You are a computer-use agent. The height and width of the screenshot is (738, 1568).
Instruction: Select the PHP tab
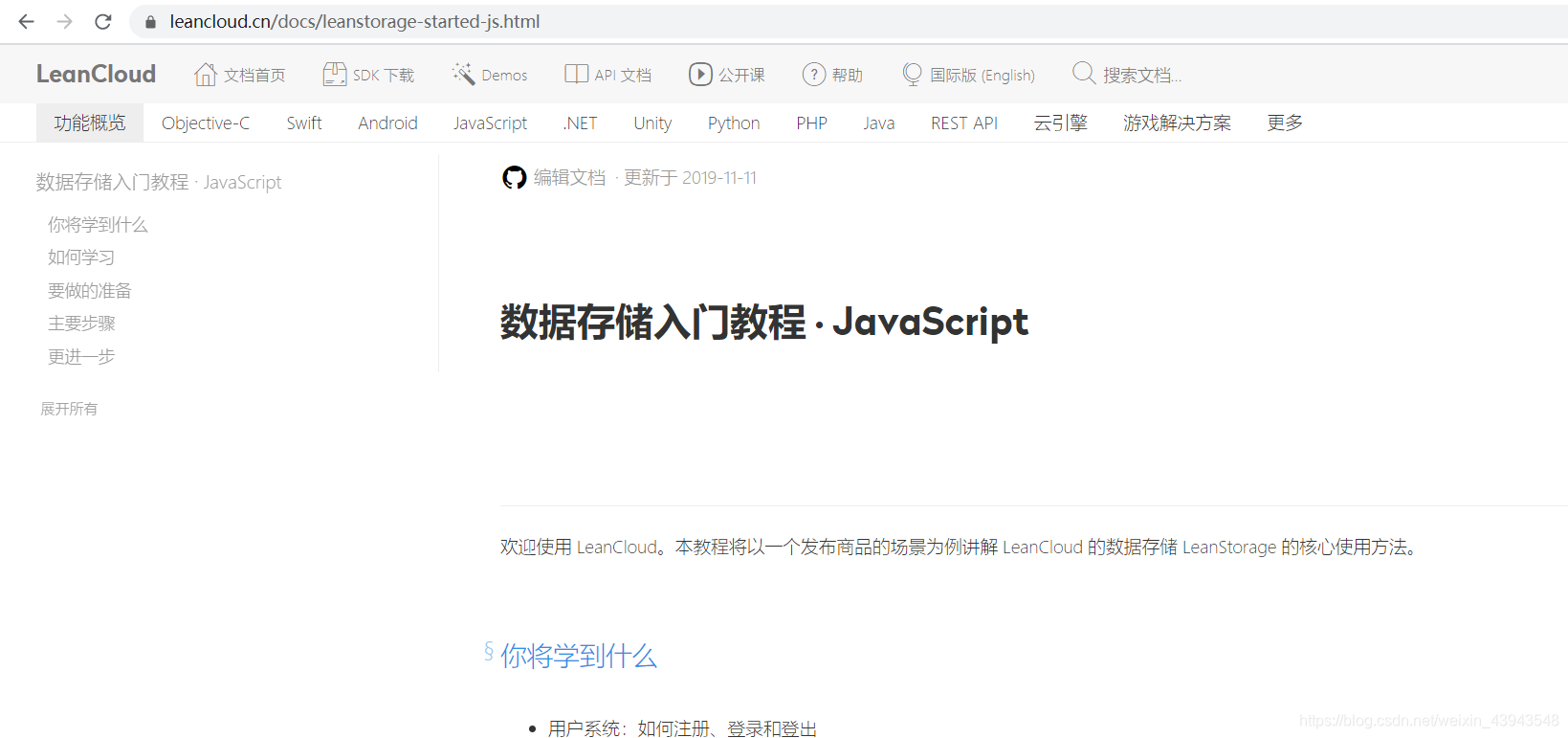pyautogui.click(x=811, y=123)
